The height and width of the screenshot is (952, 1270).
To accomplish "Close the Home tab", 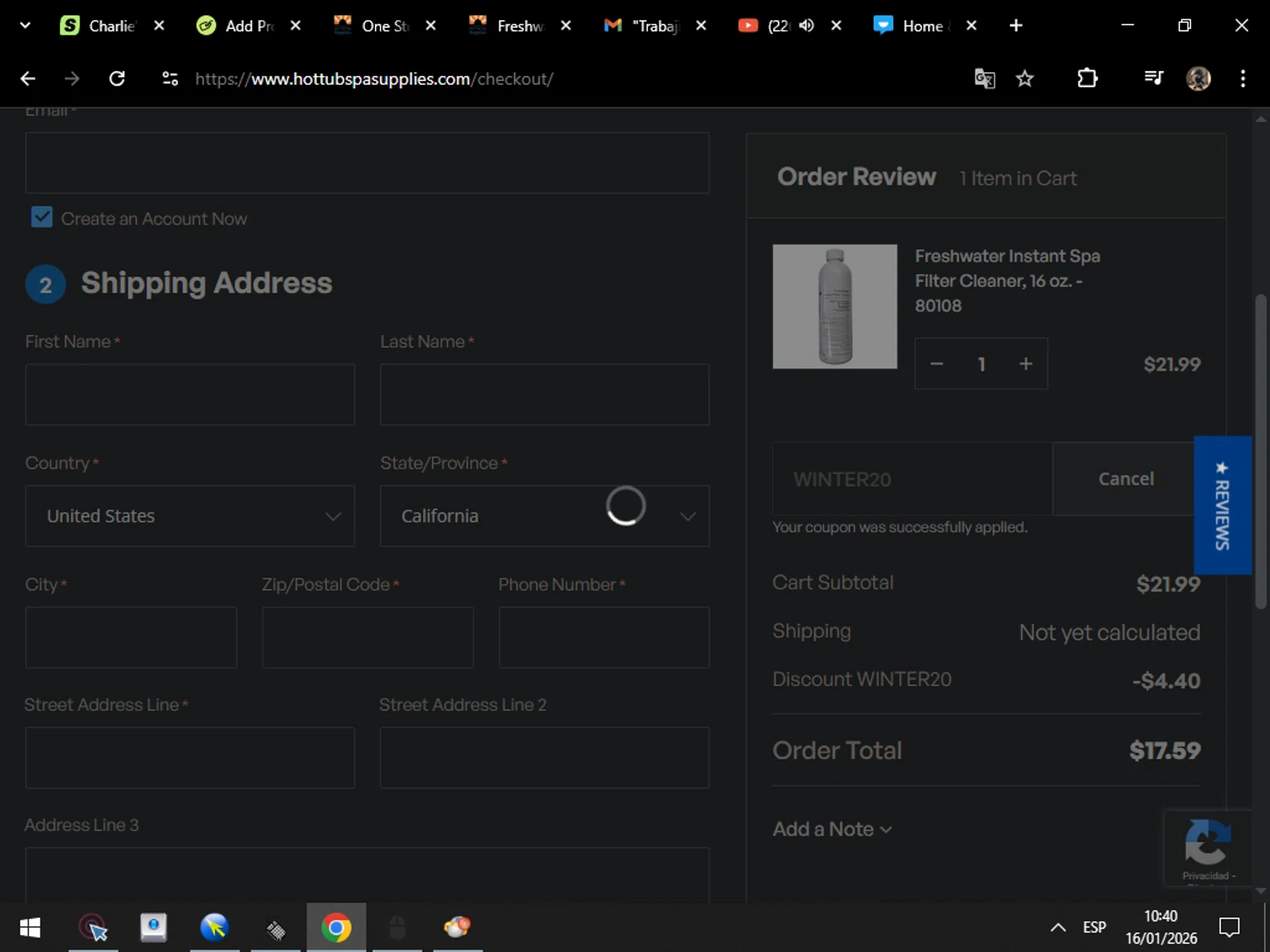I will coord(971,25).
